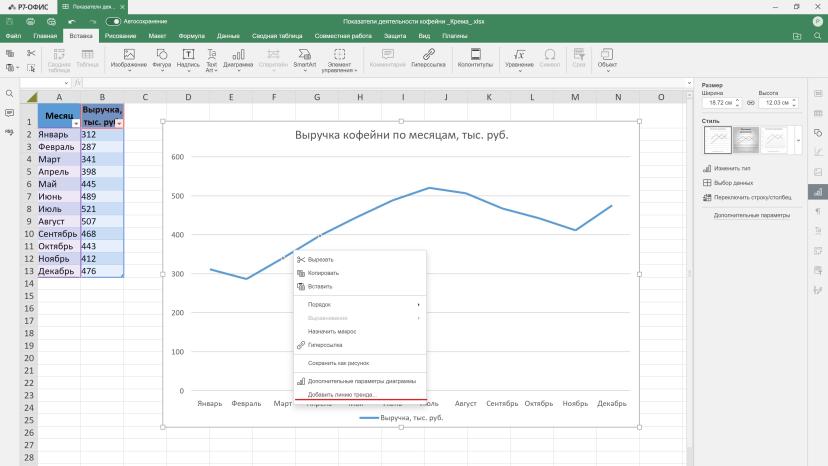Switch to the Главная tab

pos(45,36)
